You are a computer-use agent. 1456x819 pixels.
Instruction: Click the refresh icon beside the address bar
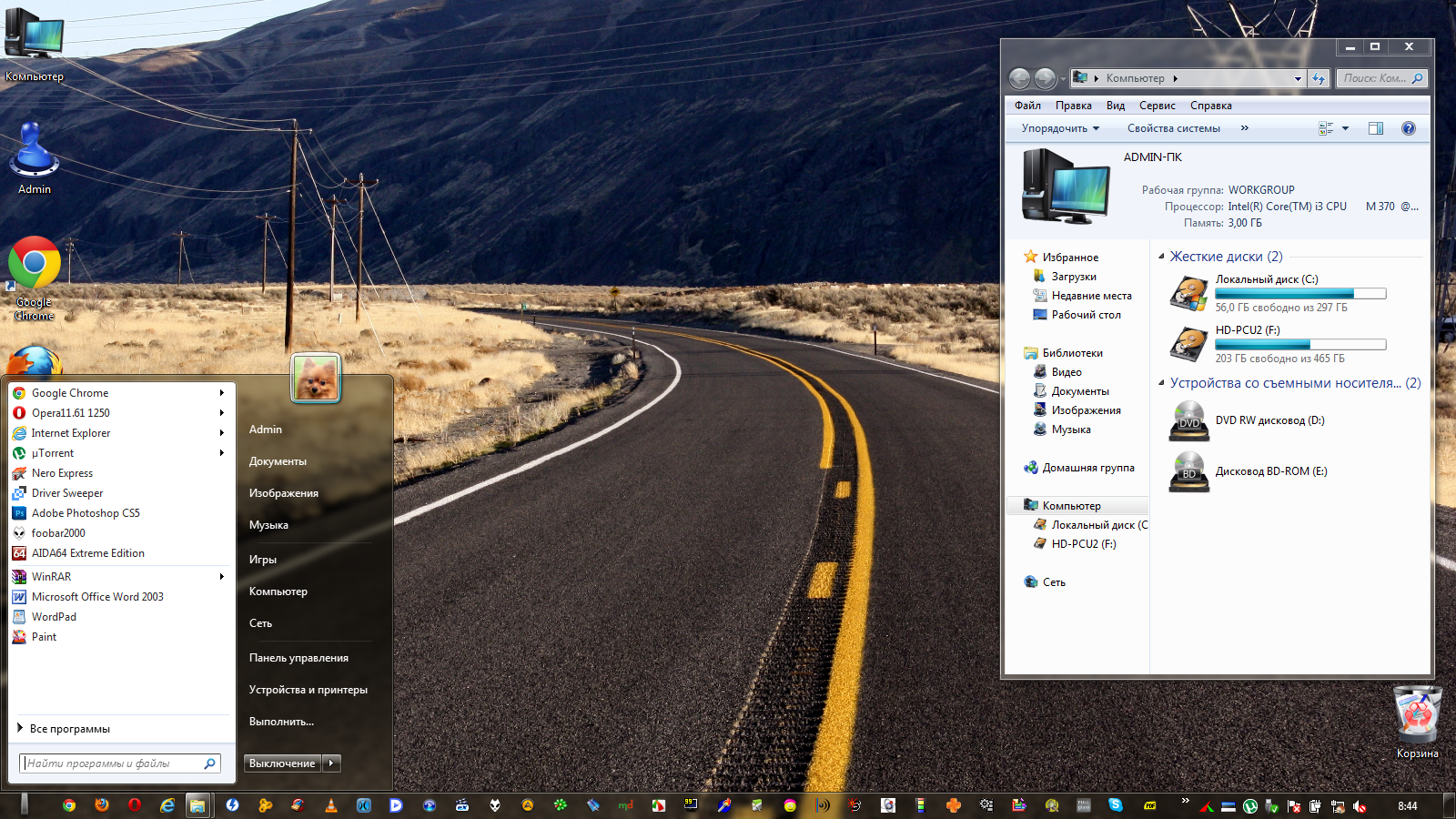(1319, 78)
